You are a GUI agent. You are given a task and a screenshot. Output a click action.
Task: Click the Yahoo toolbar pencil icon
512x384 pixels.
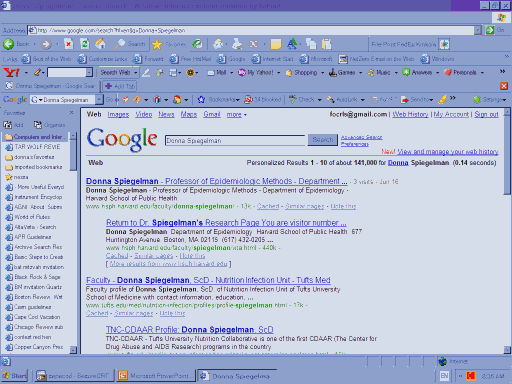point(37,72)
